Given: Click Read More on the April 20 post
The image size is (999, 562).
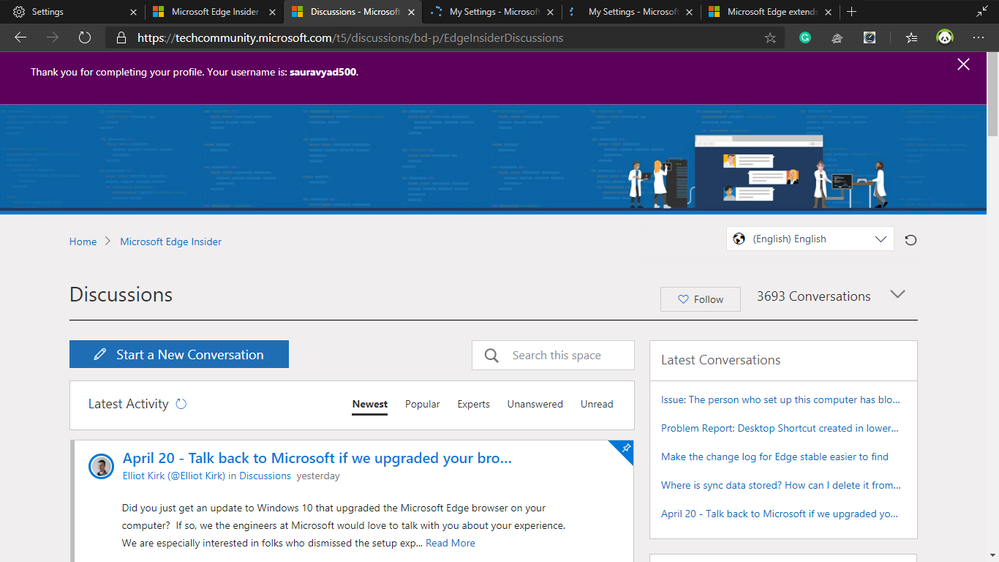Looking at the screenshot, I should click(450, 543).
